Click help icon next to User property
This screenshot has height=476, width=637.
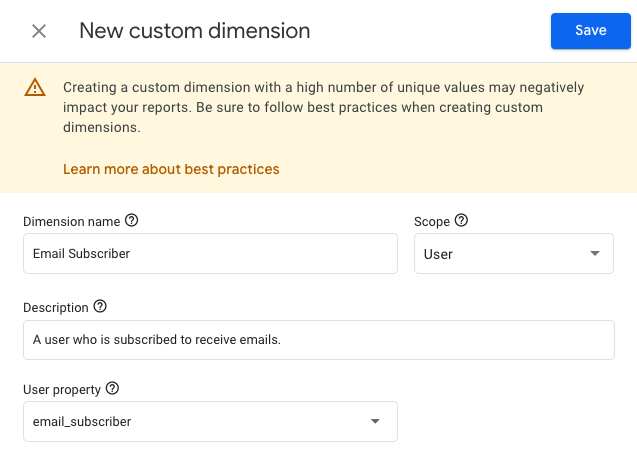[x=113, y=389]
